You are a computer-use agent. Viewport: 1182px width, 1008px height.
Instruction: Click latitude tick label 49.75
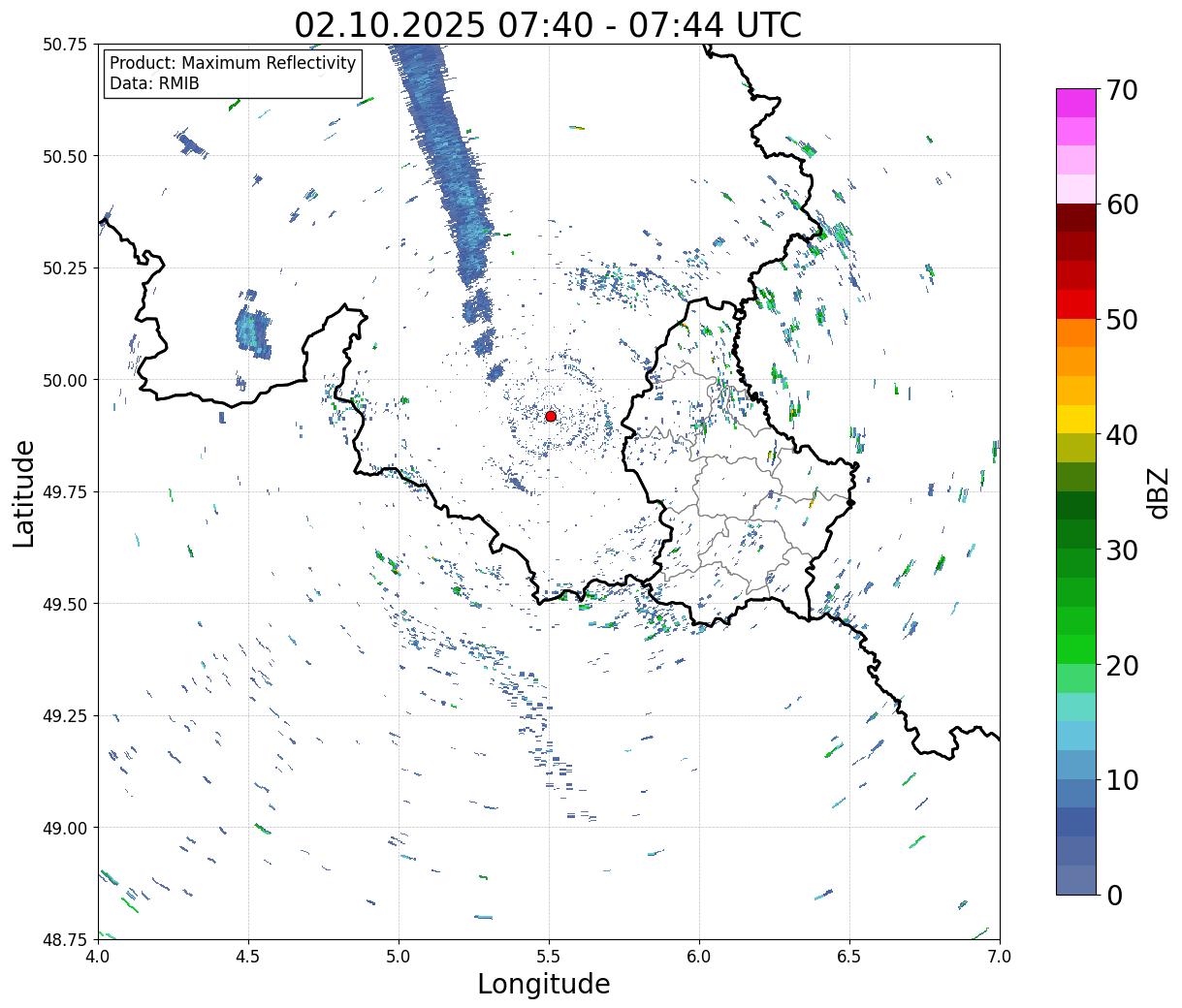click(x=65, y=492)
